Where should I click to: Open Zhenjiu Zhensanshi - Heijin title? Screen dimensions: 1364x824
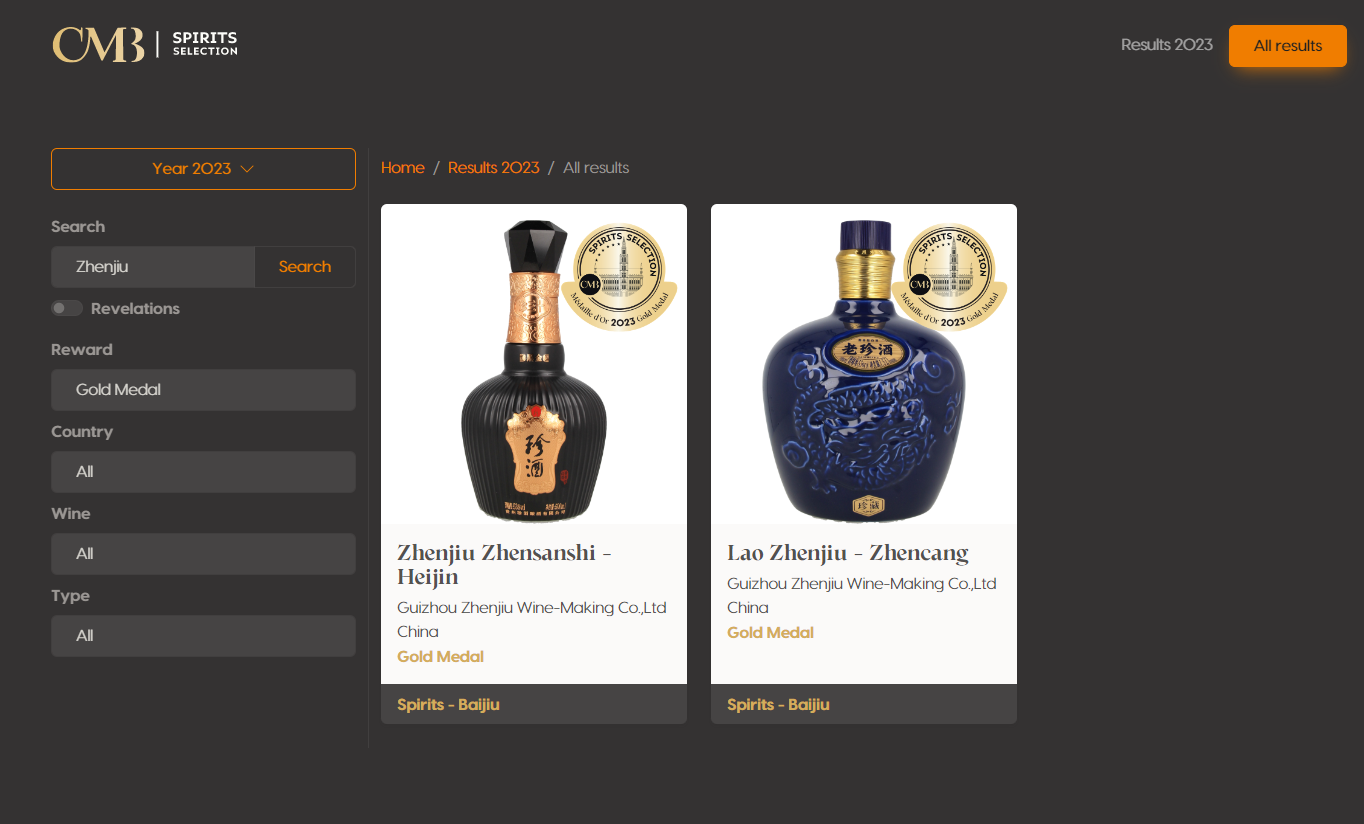tap(504, 565)
